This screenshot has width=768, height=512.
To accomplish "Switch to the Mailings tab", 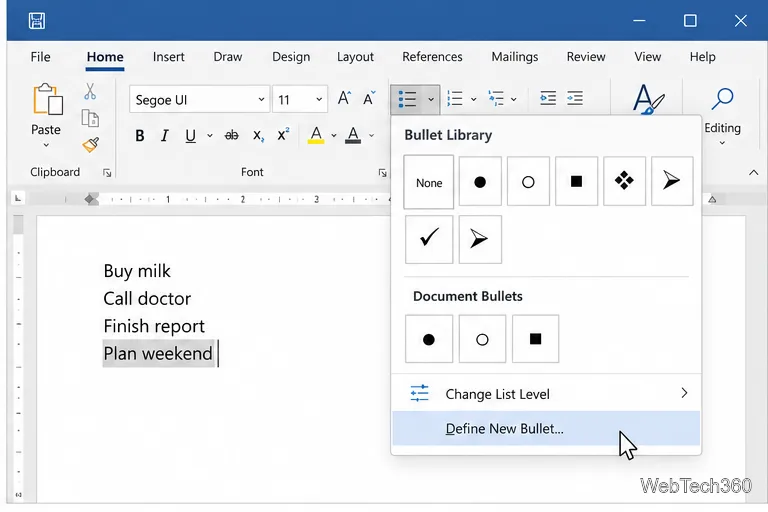I will (515, 57).
